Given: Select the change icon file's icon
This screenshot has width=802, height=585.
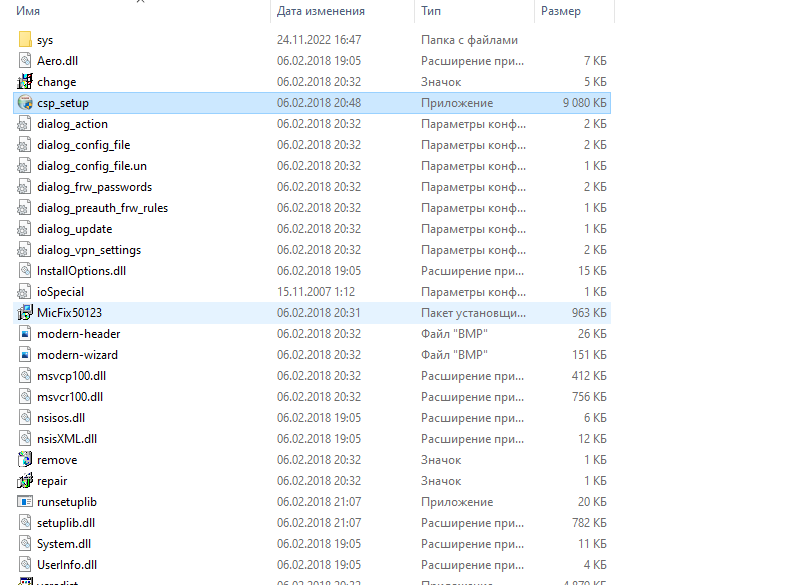Looking at the screenshot, I should (25, 81).
